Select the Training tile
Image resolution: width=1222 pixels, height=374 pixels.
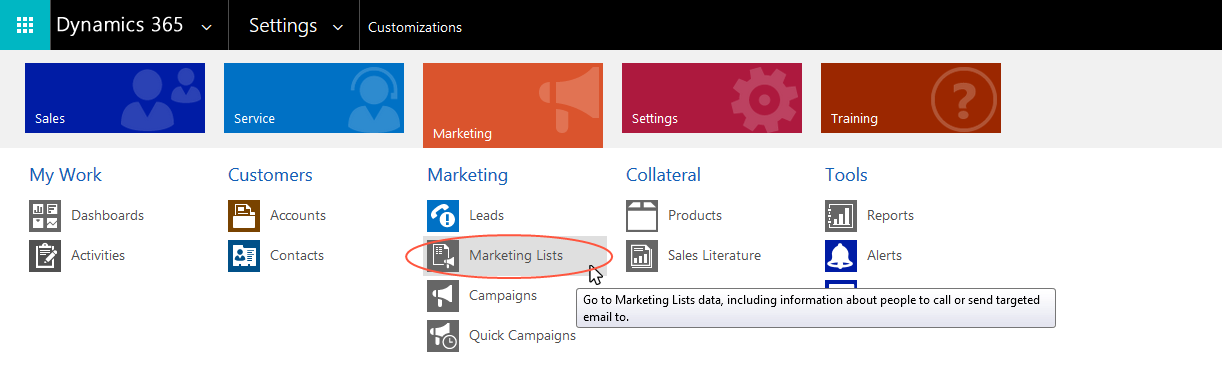point(911,98)
